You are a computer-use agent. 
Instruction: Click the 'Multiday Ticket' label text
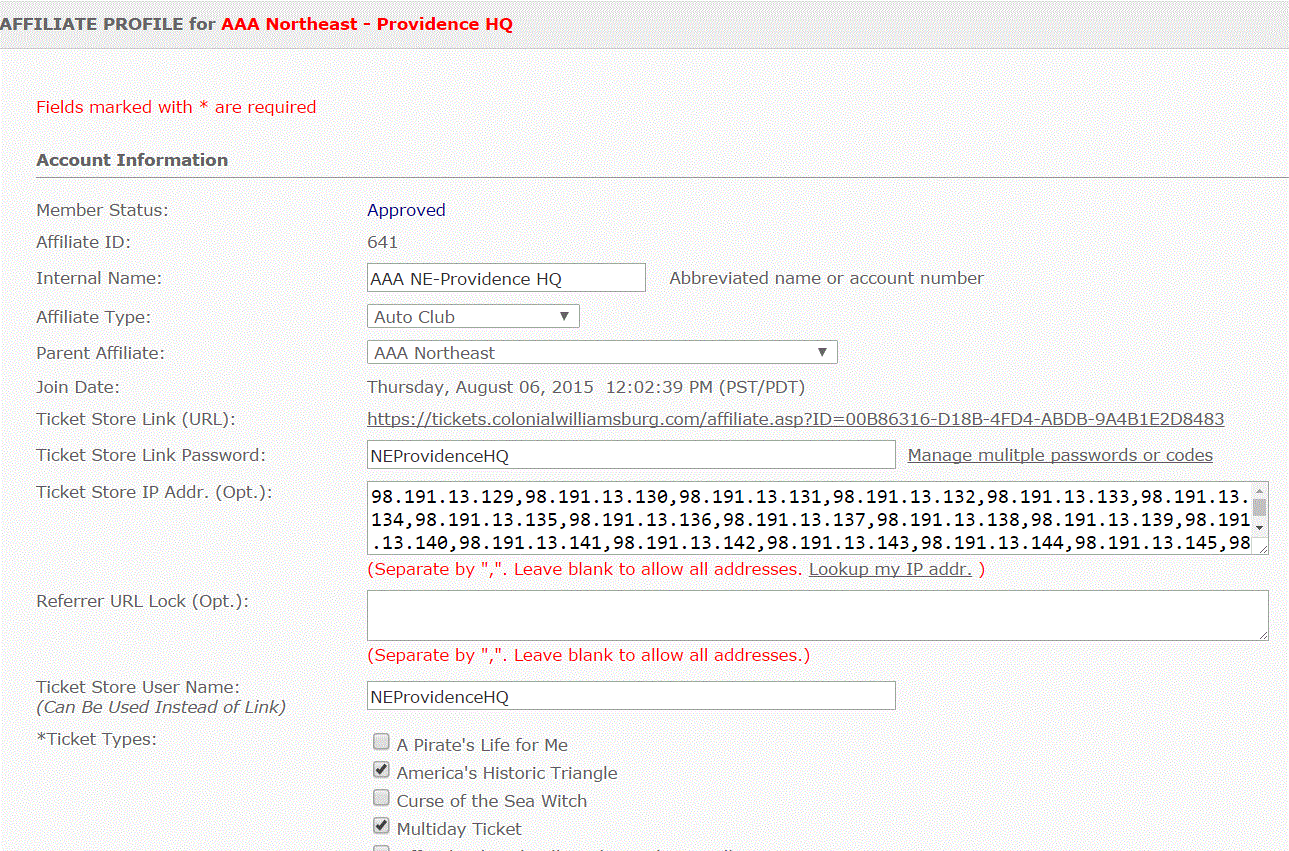coord(459,829)
